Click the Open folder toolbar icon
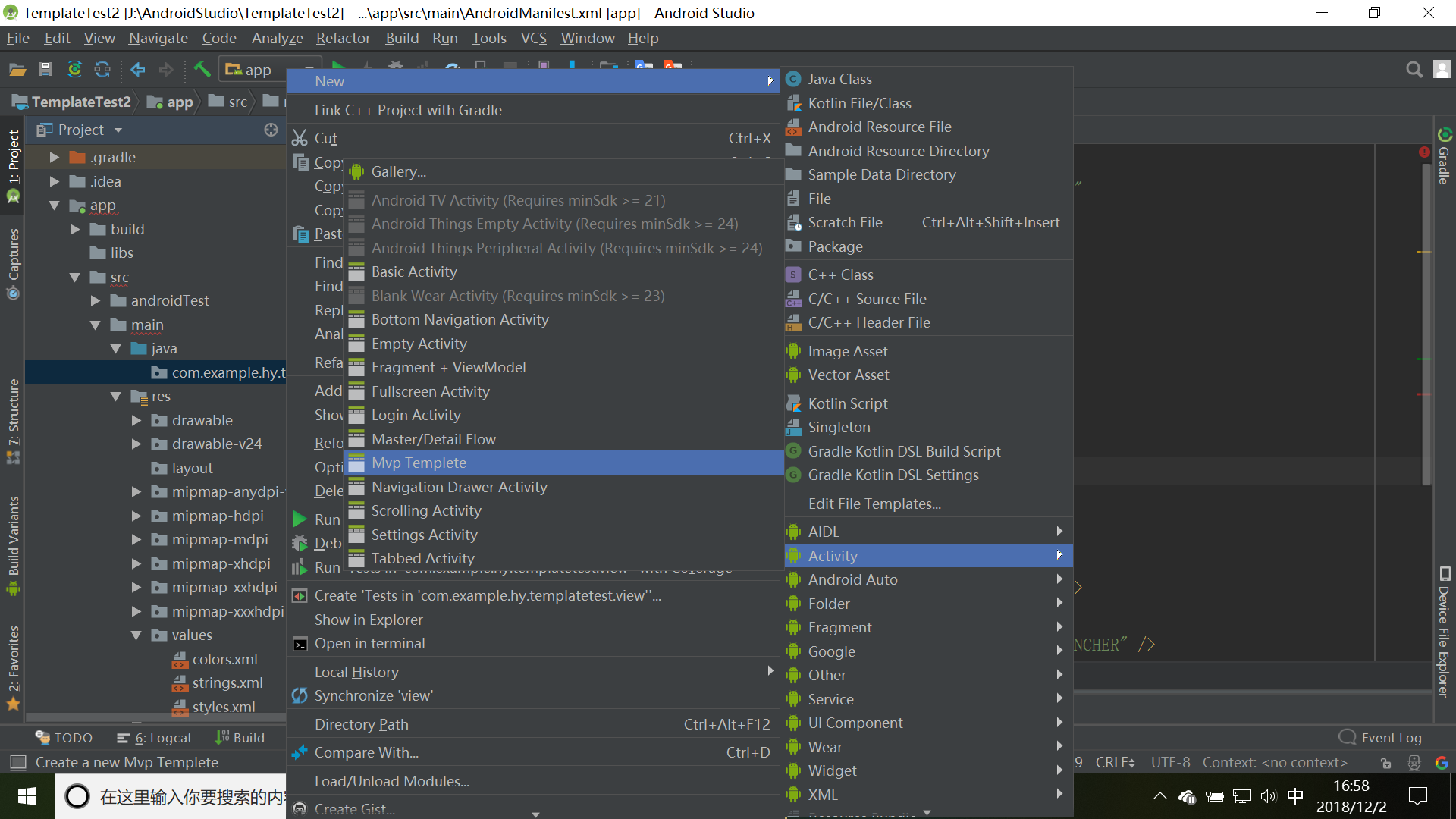This screenshot has height=819, width=1456. pyautogui.click(x=17, y=70)
